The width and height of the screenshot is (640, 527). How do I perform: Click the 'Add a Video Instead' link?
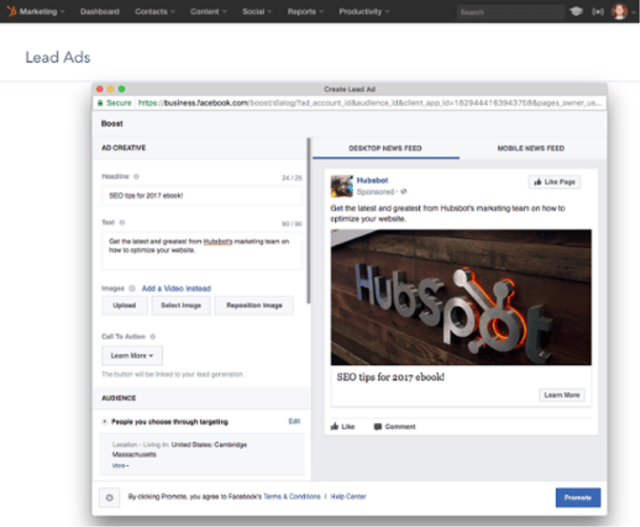pos(176,288)
